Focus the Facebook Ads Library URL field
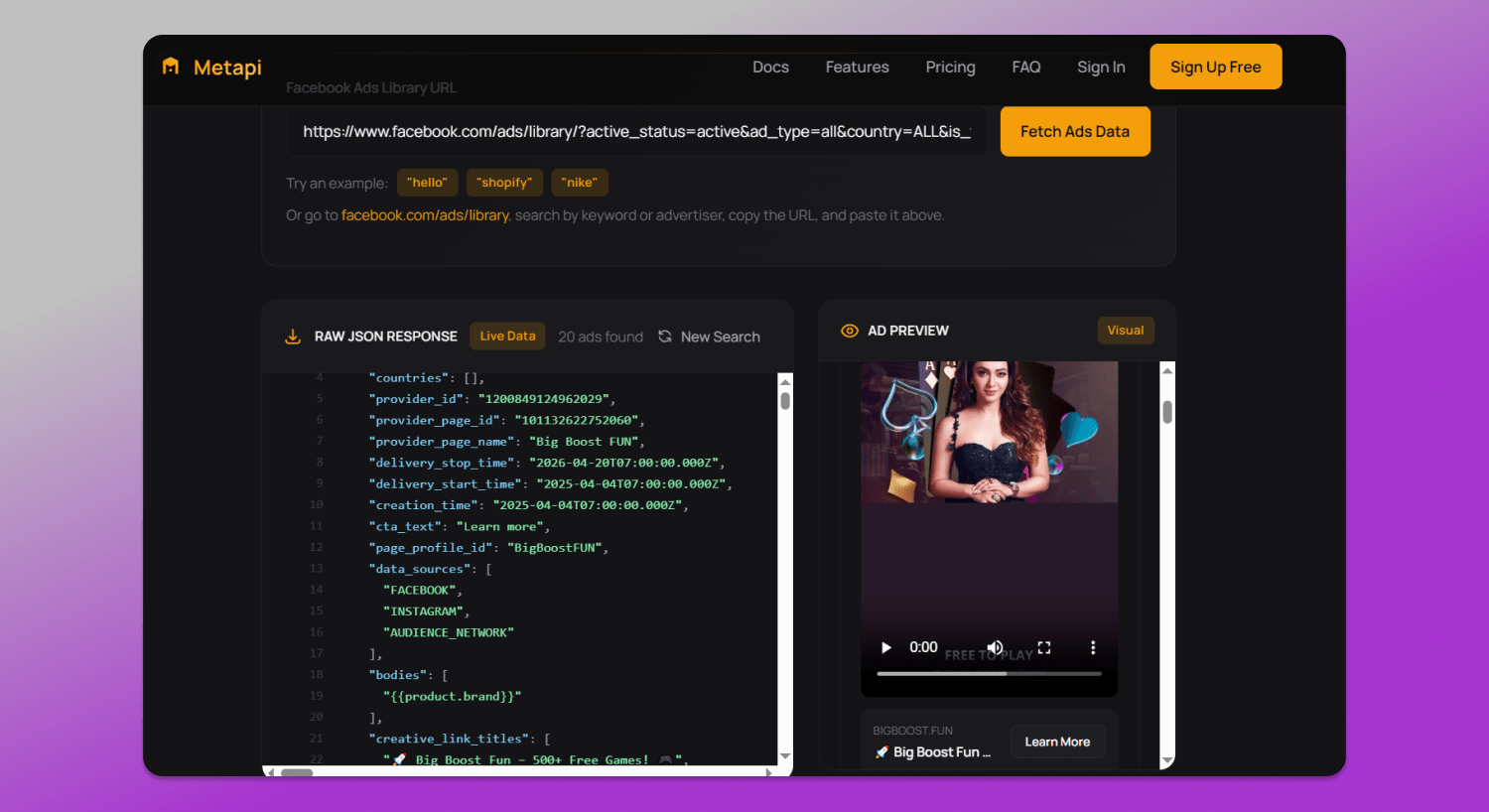The image size is (1489, 812). pos(636,131)
